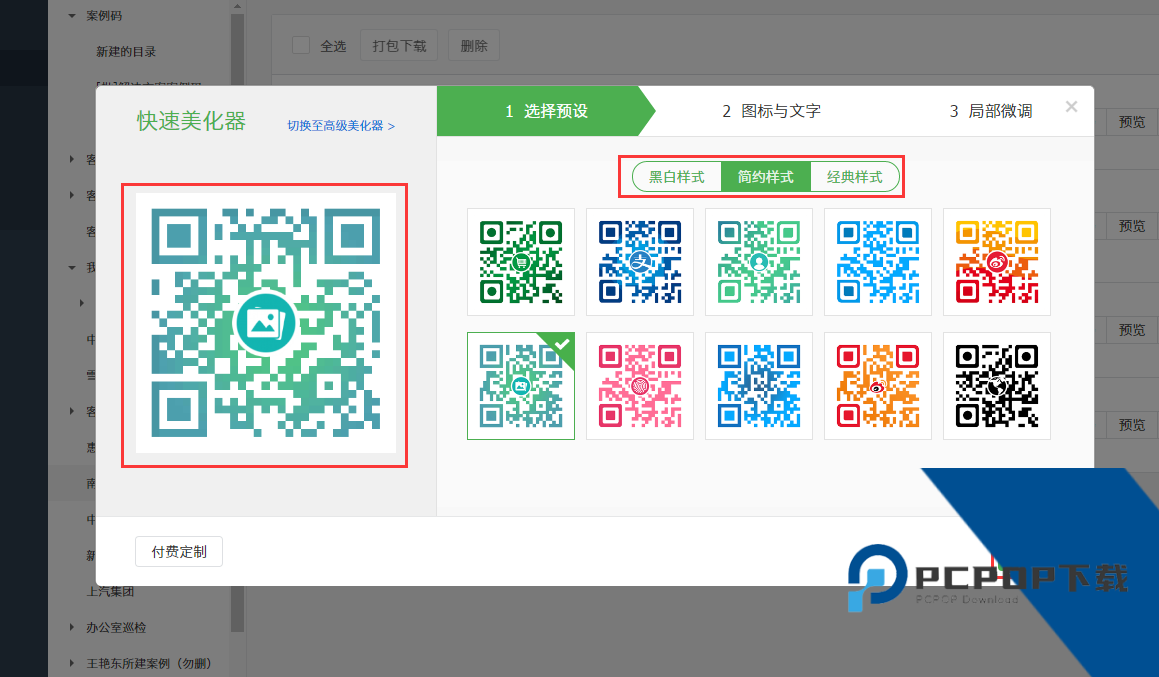Click the 打包下载 button in background
1159x677 pixels.
click(x=399, y=46)
